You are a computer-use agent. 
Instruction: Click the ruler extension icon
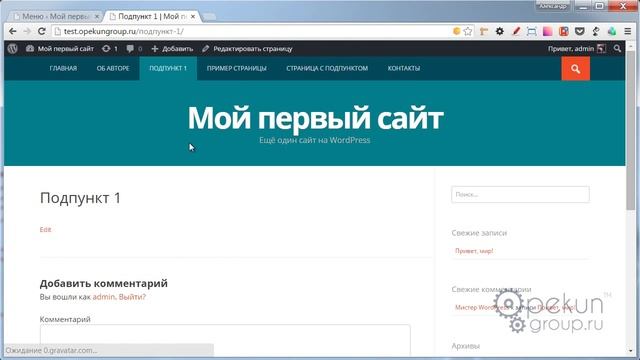[x=484, y=31]
